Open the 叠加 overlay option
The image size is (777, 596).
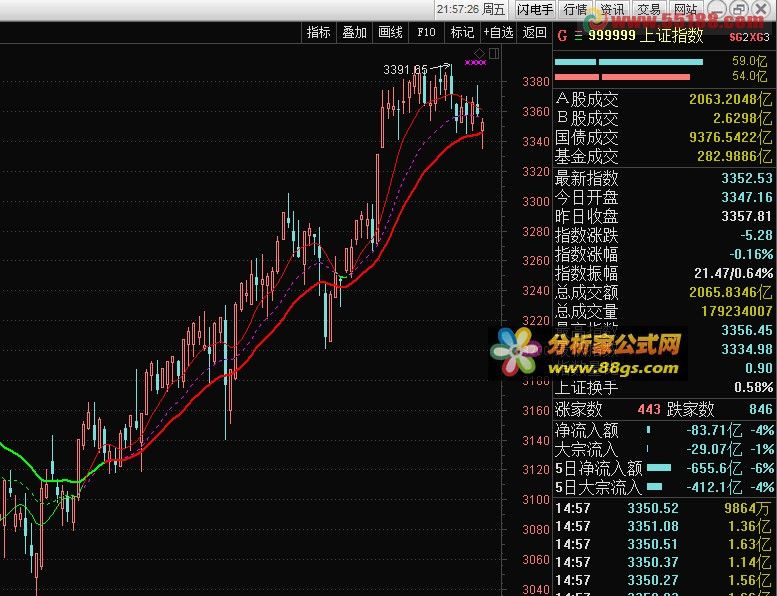pyautogui.click(x=354, y=33)
